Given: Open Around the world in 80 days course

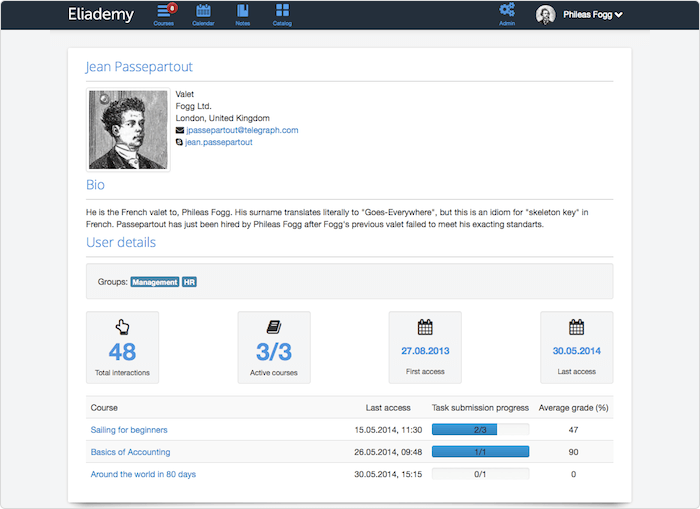Looking at the screenshot, I should click(x=143, y=474).
